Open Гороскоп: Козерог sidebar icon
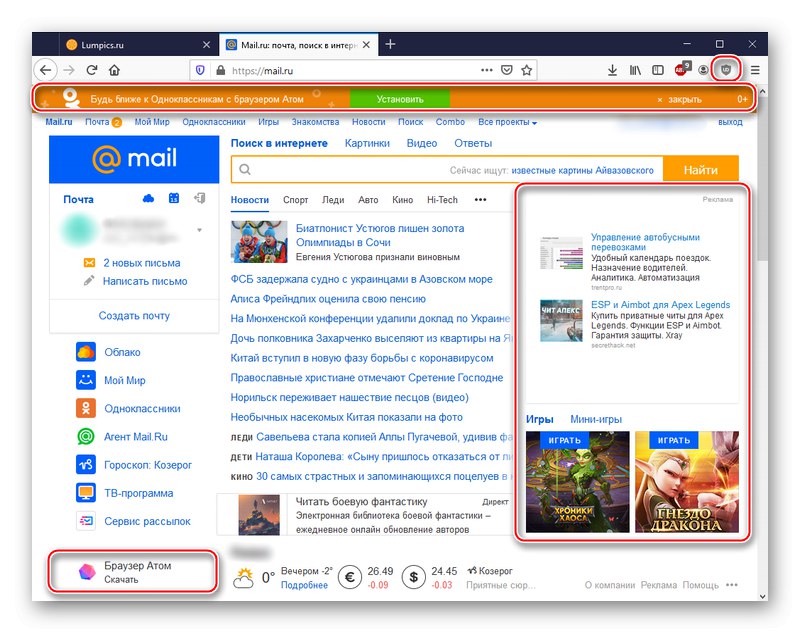Viewport: 800px width, 633px height. [86, 465]
